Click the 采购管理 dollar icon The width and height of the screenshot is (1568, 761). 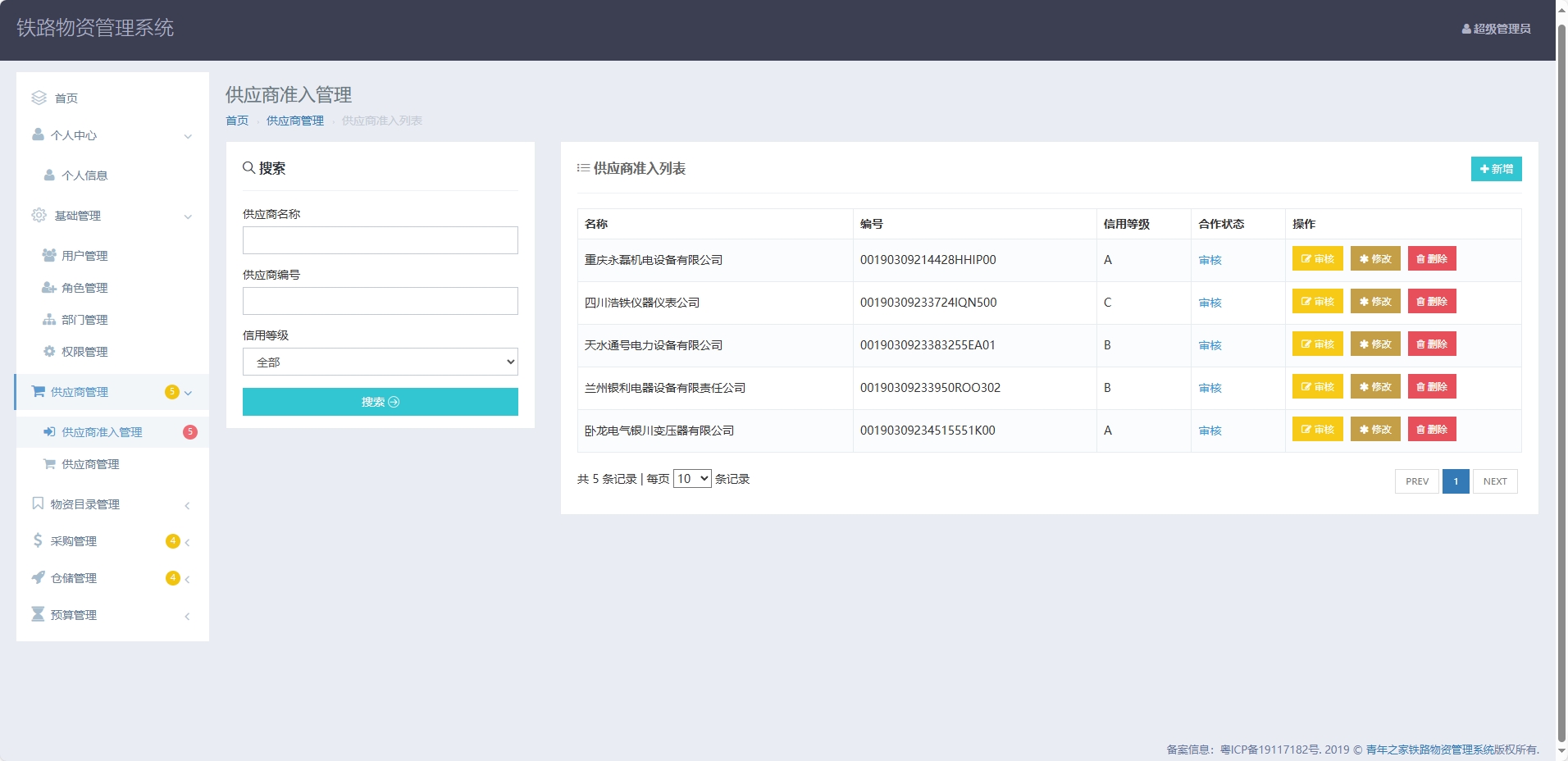[38, 540]
